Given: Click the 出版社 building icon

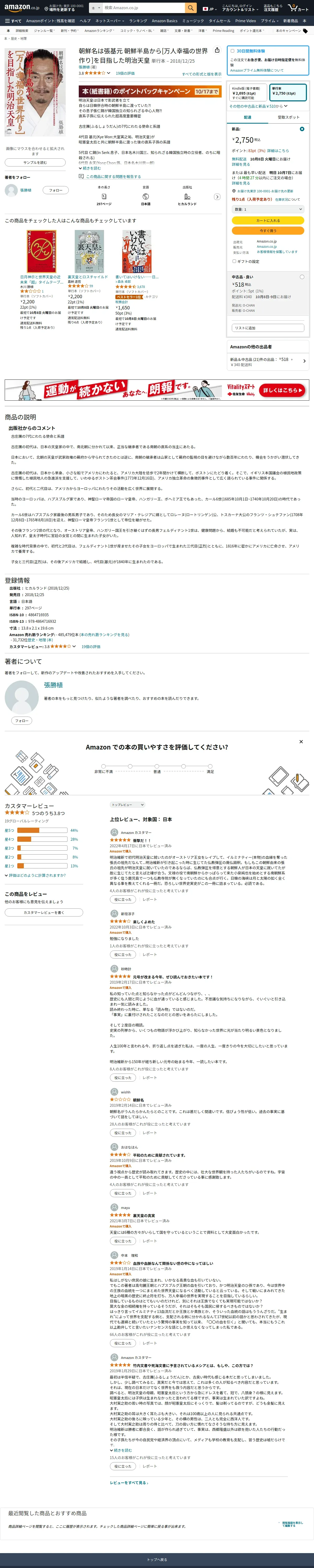Looking at the screenshot, I should tap(187, 197).
